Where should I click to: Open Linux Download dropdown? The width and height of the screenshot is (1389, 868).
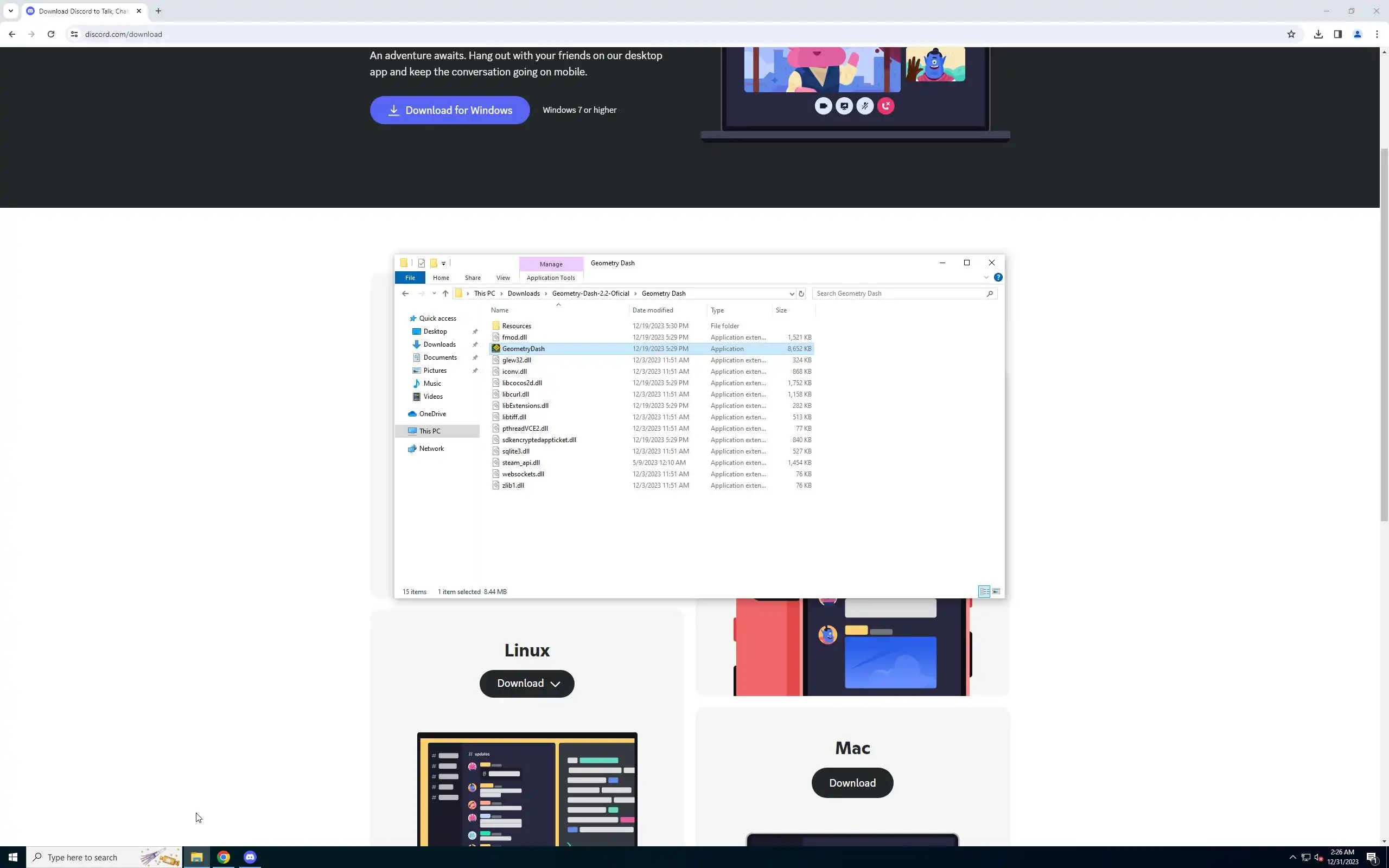(526, 683)
